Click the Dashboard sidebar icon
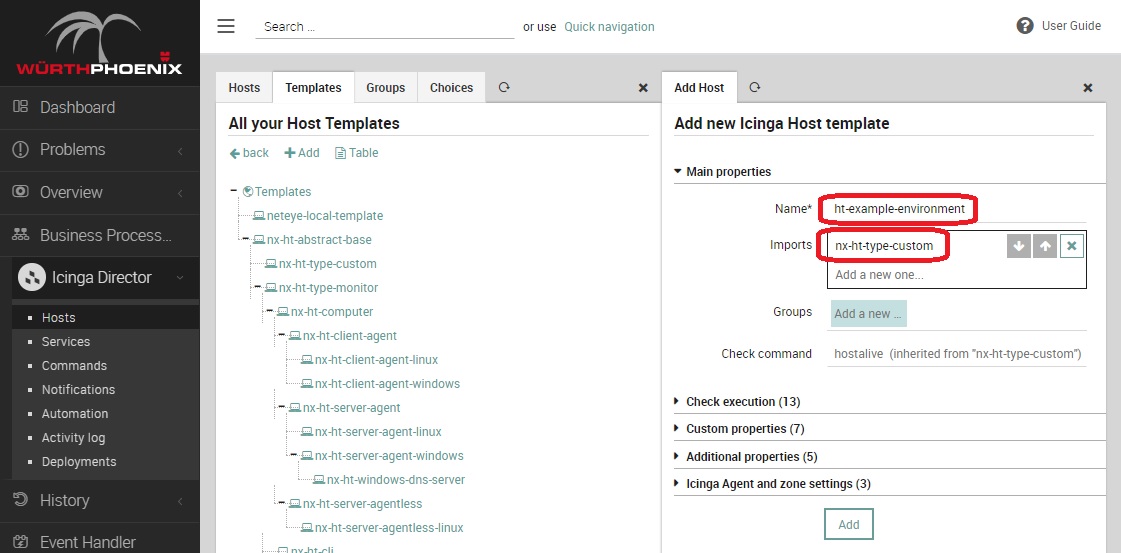 pos(20,107)
